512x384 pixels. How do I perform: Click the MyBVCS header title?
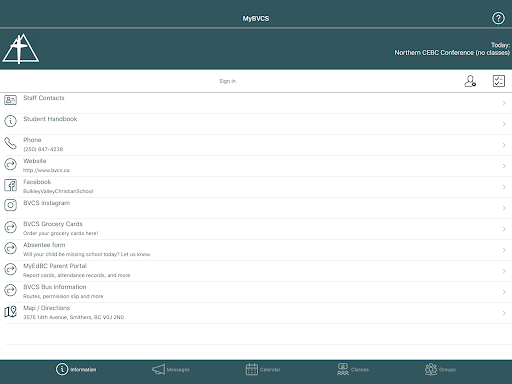(256, 18)
